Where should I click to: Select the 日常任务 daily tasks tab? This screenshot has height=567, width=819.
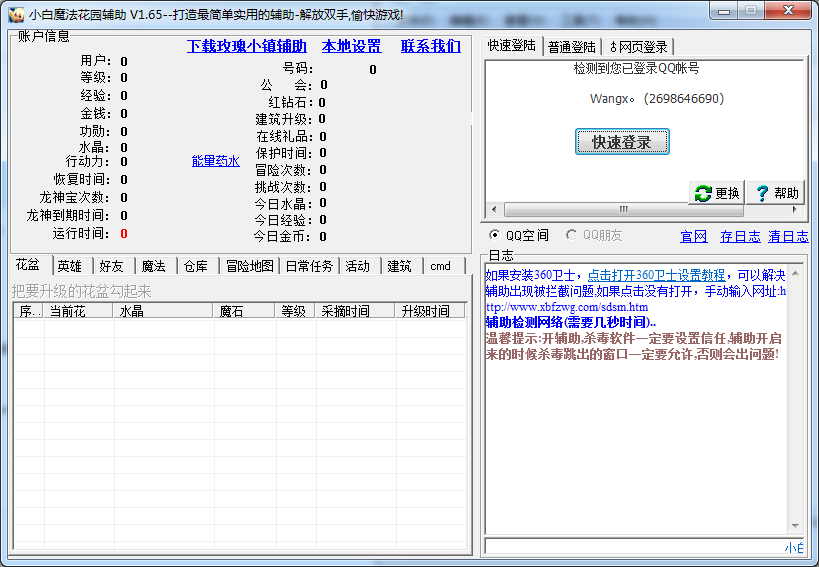click(309, 266)
